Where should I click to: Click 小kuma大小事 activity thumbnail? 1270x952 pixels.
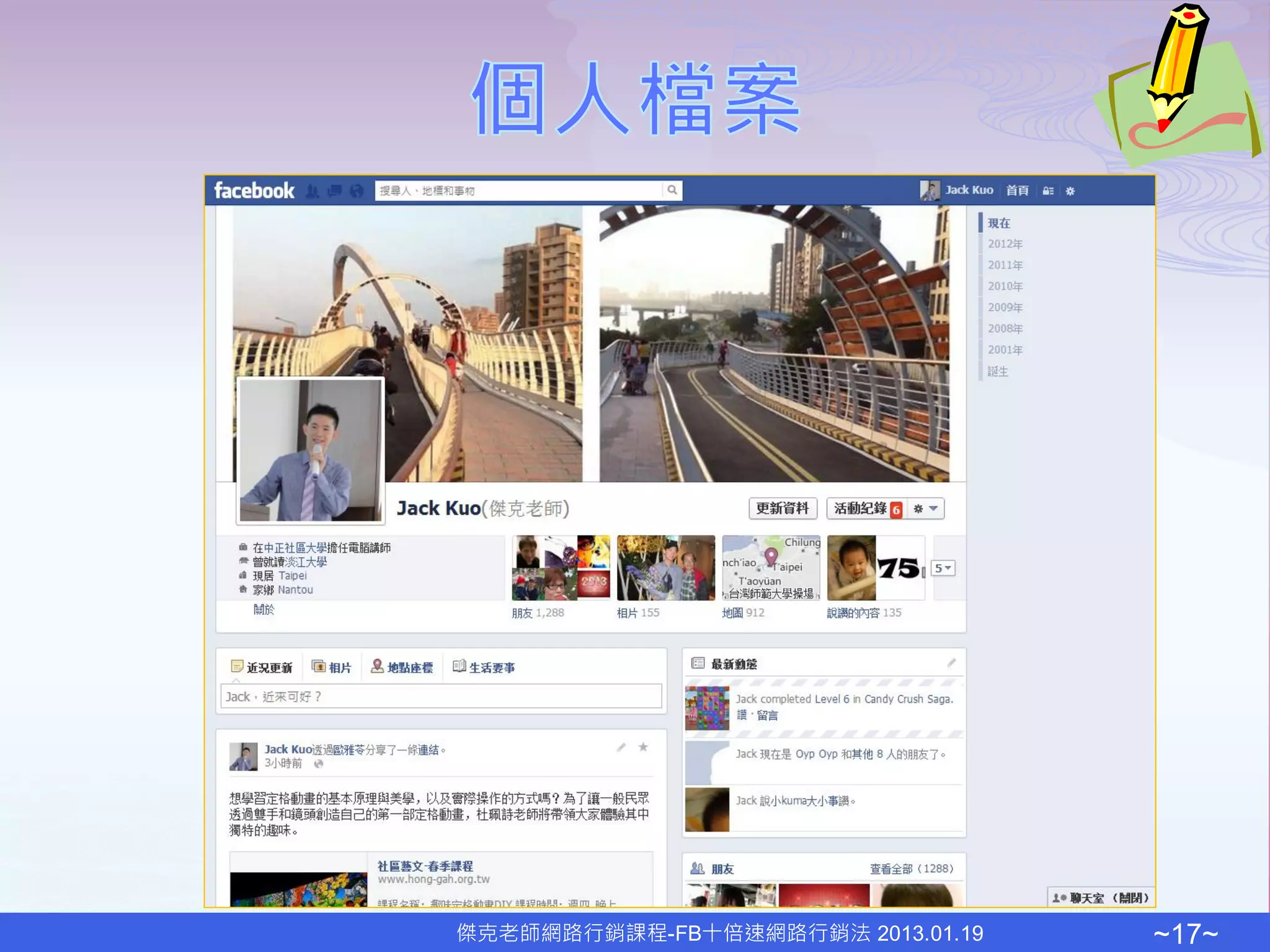(707, 809)
